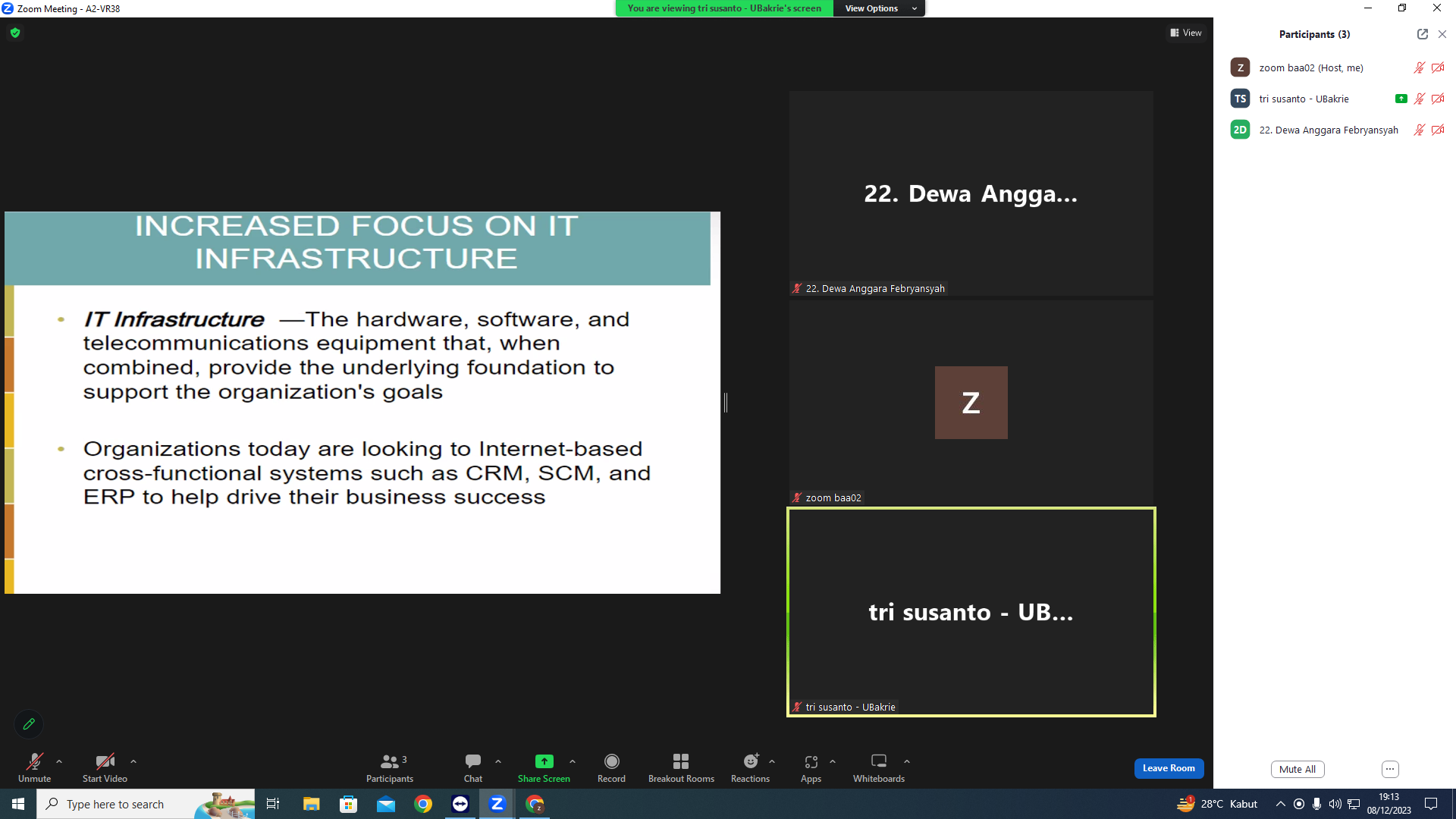Viewport: 1456px width, 819px height.
Task: Open share screen options arrow
Action: (x=573, y=761)
